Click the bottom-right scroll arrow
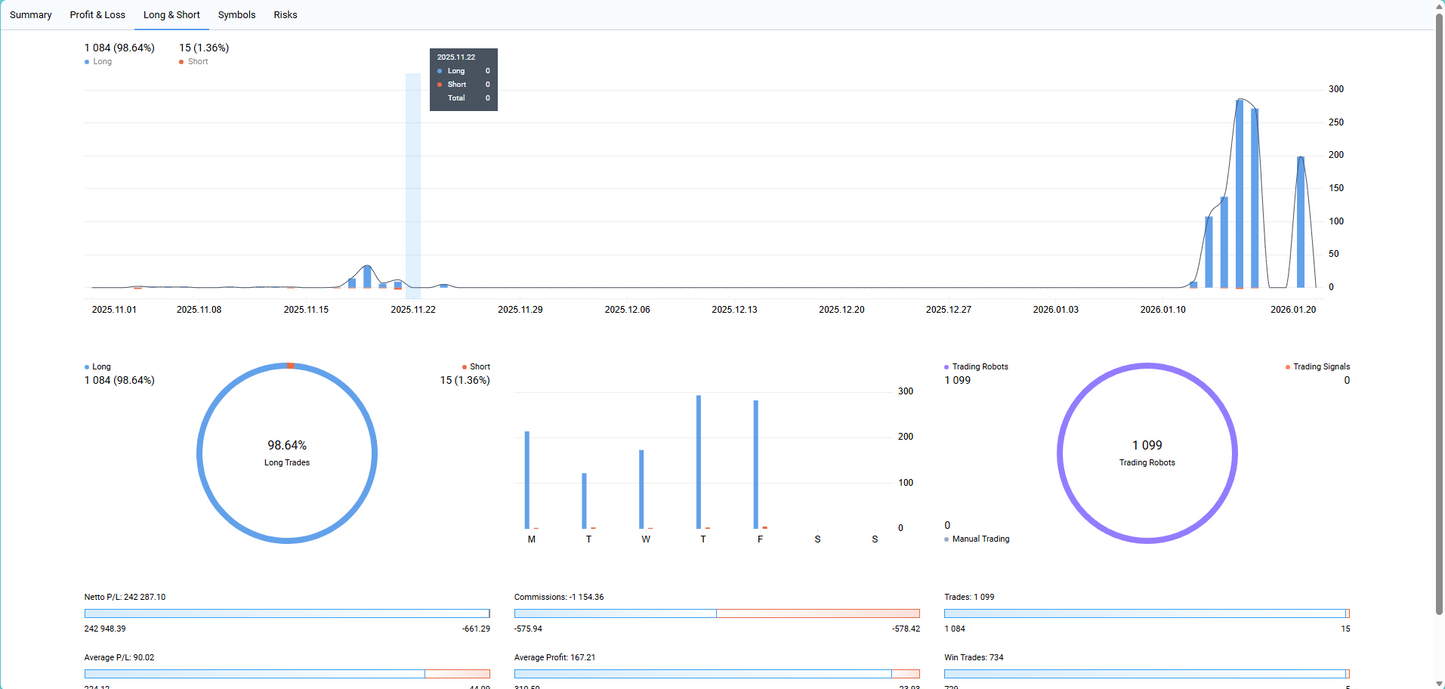Screen dimensions: 1445x689 (1437, 683)
